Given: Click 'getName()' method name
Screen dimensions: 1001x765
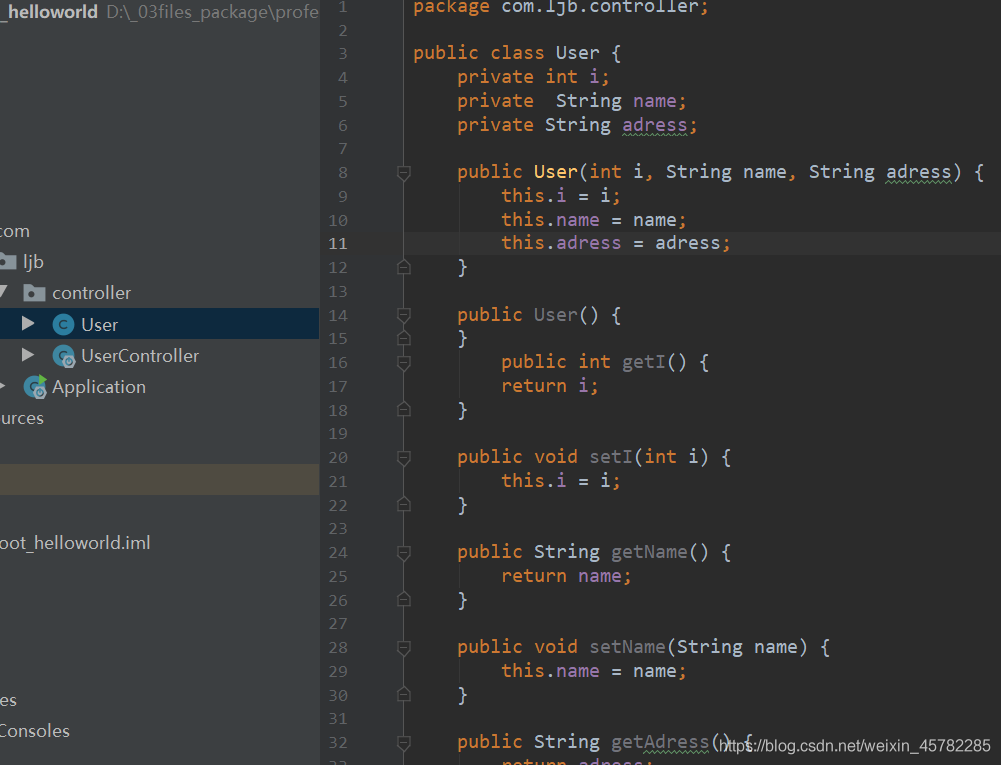Looking at the screenshot, I should click(659, 552).
